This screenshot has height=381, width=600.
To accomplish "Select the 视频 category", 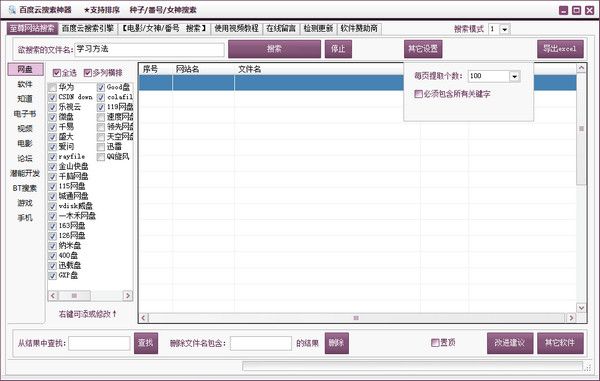I will click(25, 129).
